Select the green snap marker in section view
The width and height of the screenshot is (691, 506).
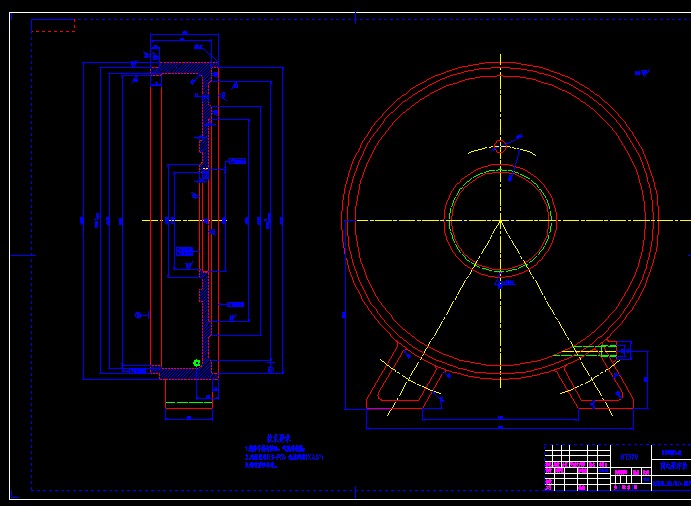point(197,363)
